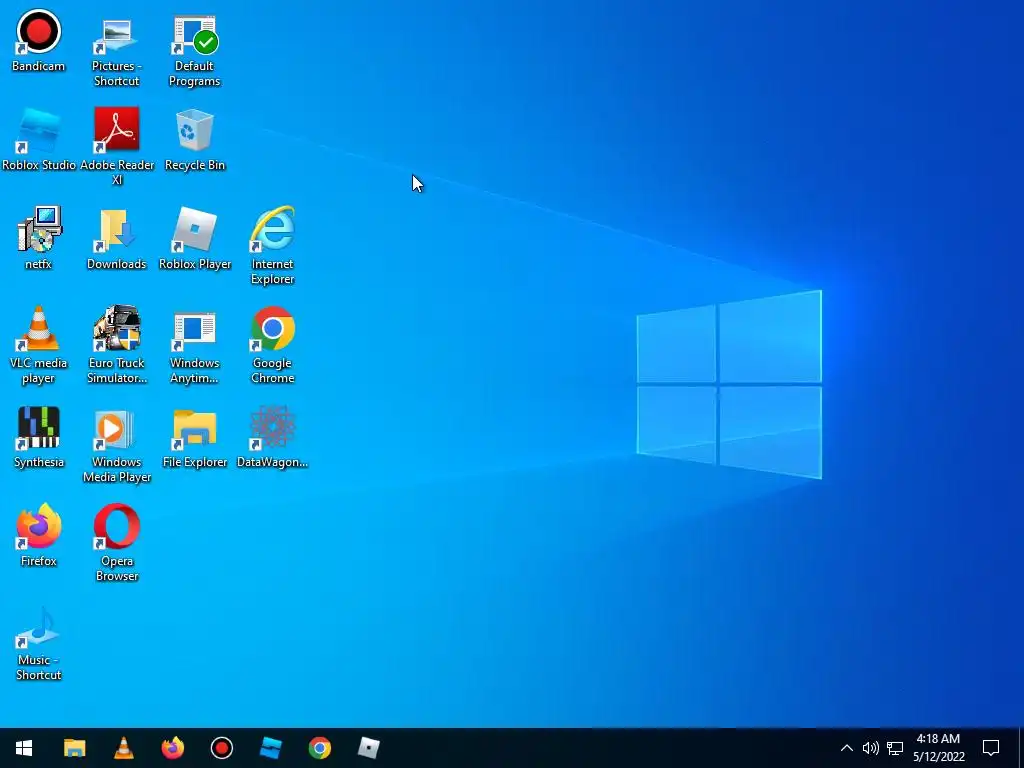Open Roblox Player from the taskbar
The width and height of the screenshot is (1024, 768).
click(x=368, y=748)
